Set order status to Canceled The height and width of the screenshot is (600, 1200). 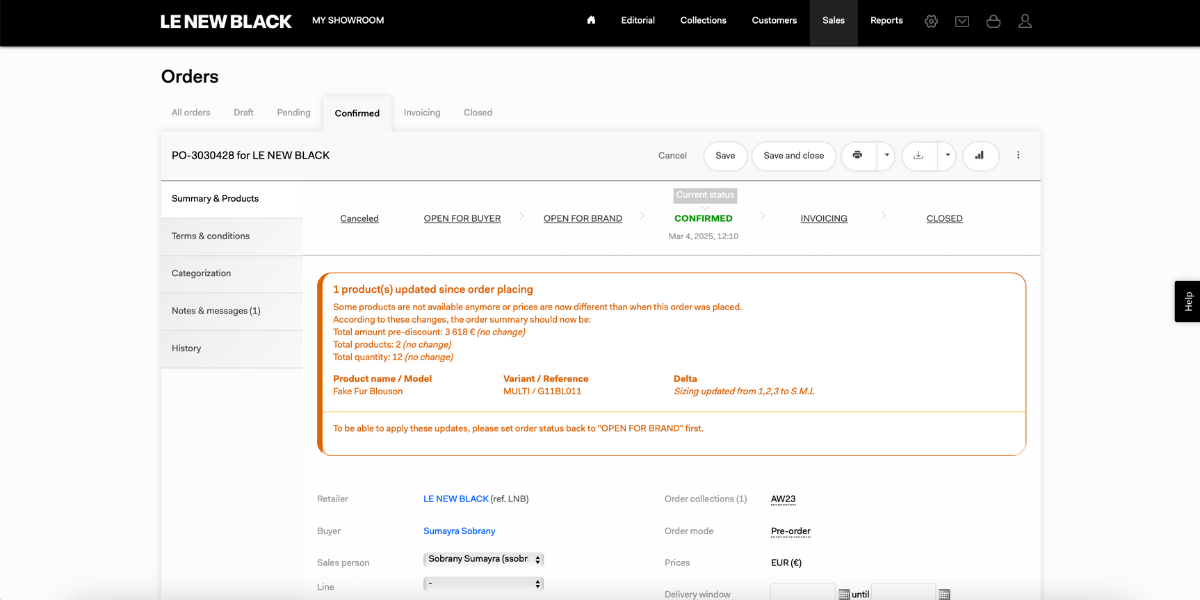pyautogui.click(x=359, y=219)
